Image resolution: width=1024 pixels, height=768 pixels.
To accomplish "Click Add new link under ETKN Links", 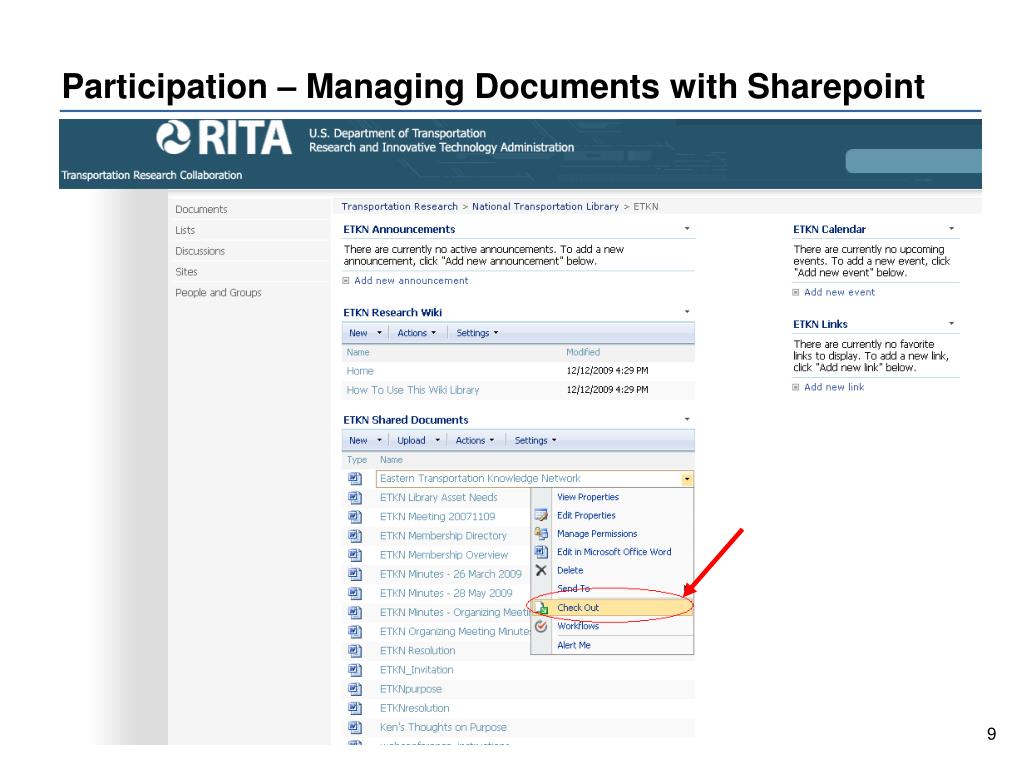I will (834, 387).
